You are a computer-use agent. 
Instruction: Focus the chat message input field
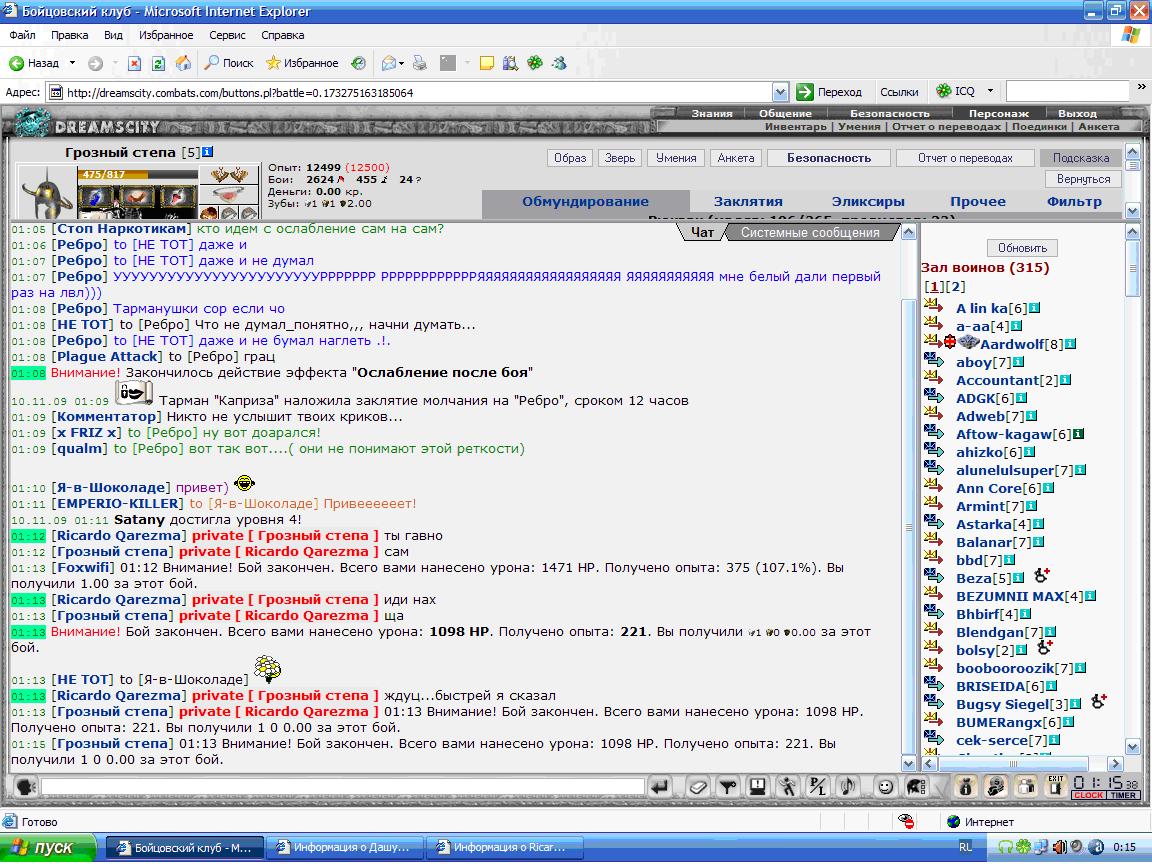[x=342, y=787]
